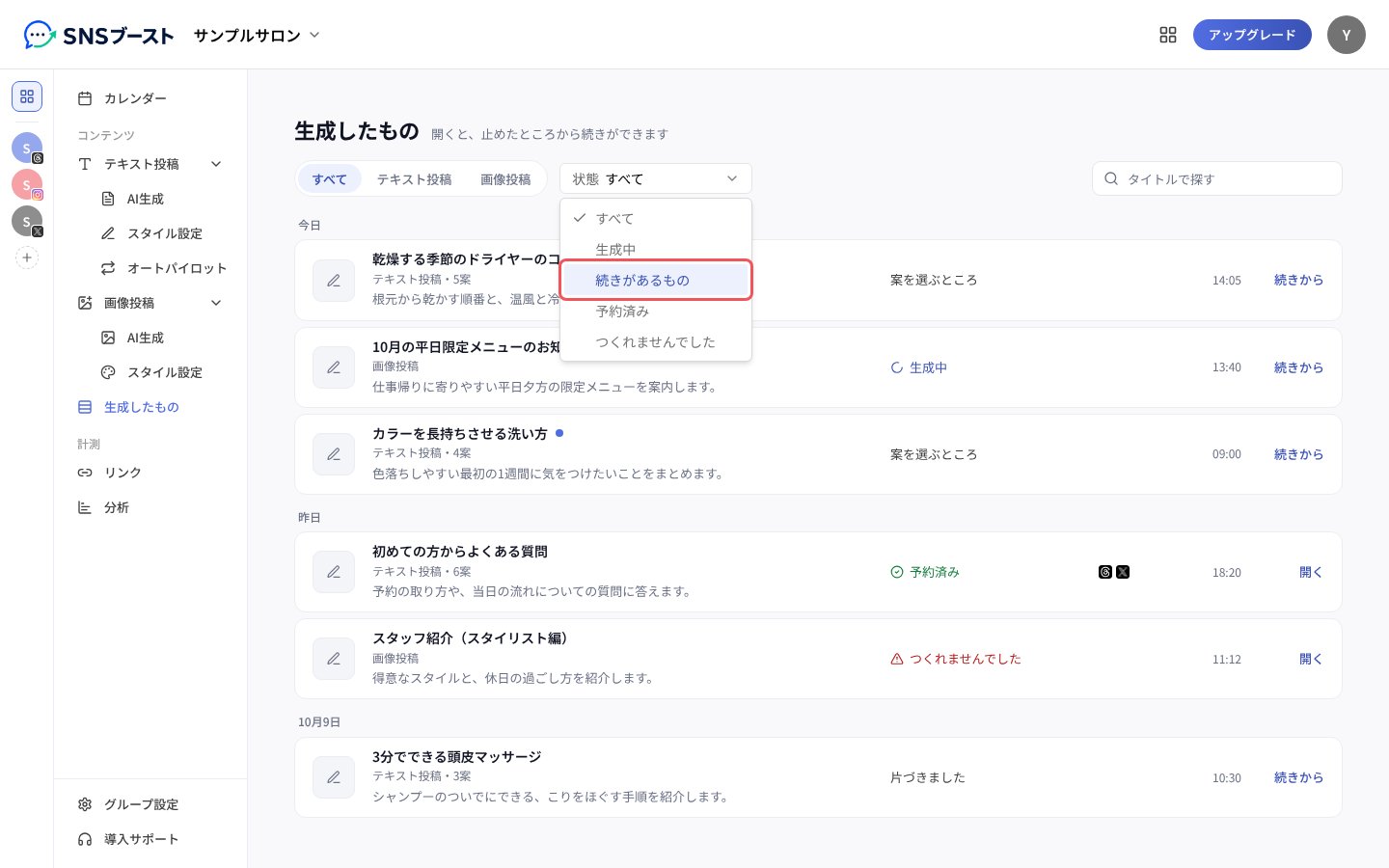Open カレンダー in the sidebar
Screen dimensions: 1389x868
pyautogui.click(x=150, y=98)
